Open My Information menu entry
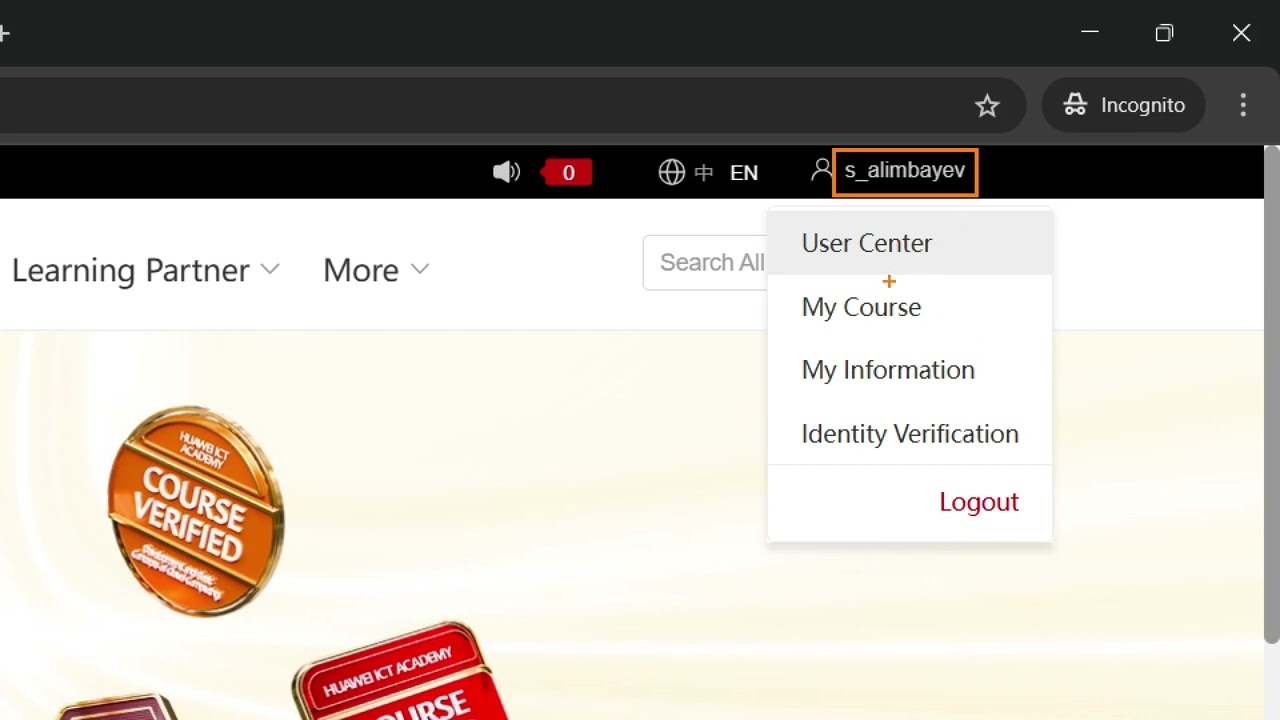 (x=910, y=370)
